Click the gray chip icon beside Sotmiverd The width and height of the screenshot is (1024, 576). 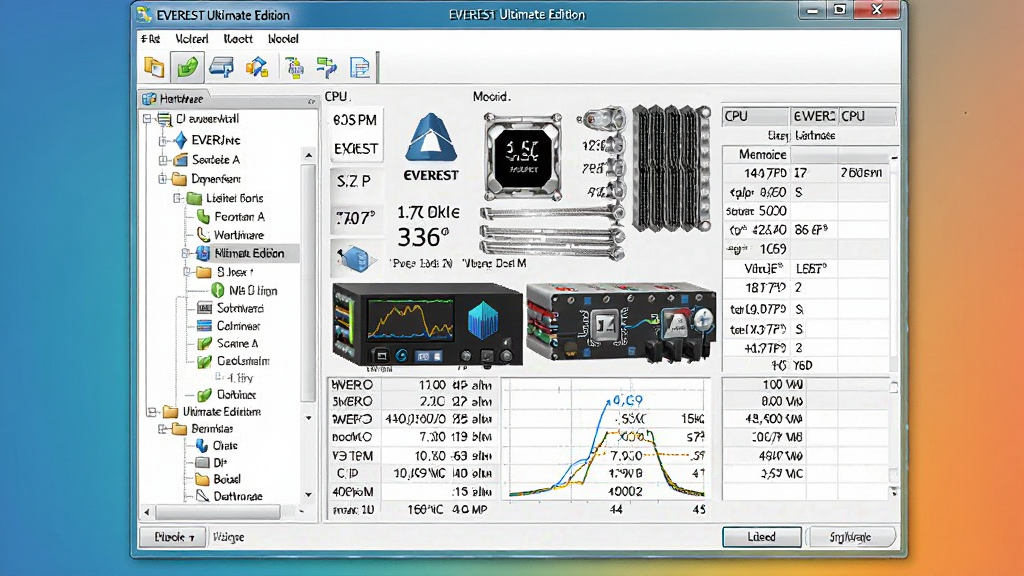[204, 308]
